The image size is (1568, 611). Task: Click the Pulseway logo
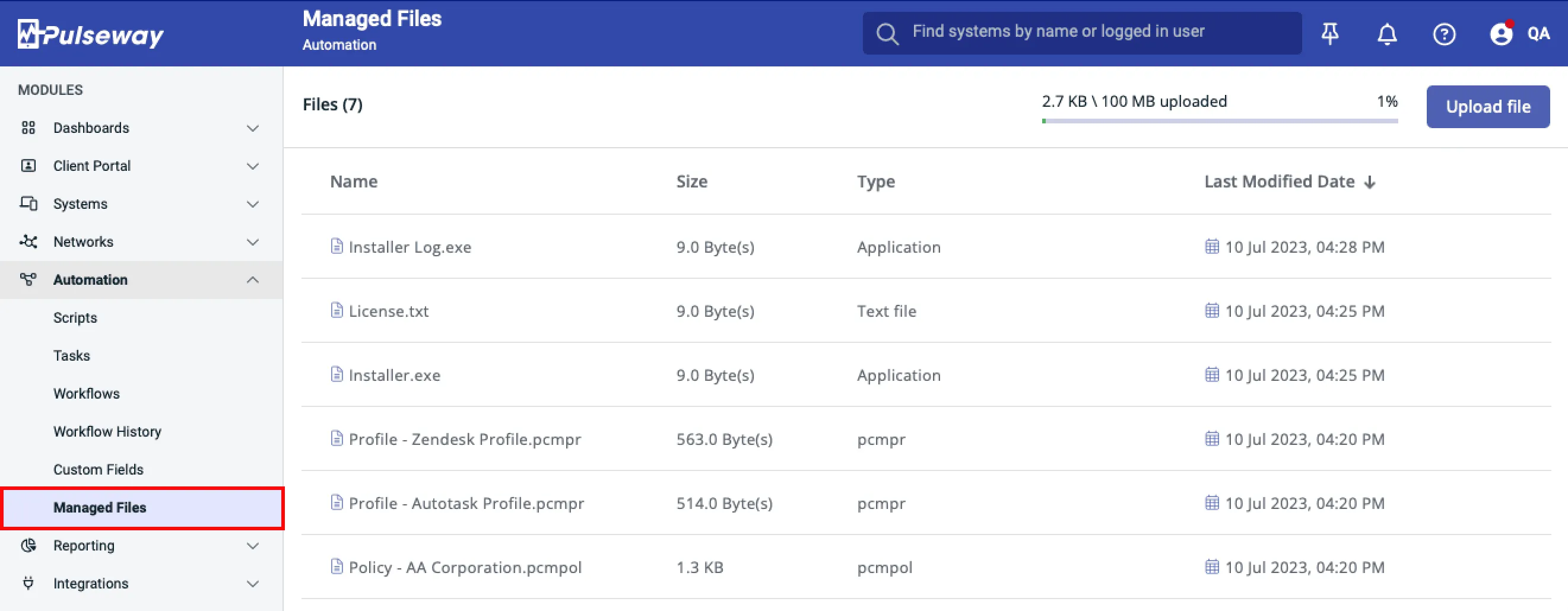[x=90, y=34]
